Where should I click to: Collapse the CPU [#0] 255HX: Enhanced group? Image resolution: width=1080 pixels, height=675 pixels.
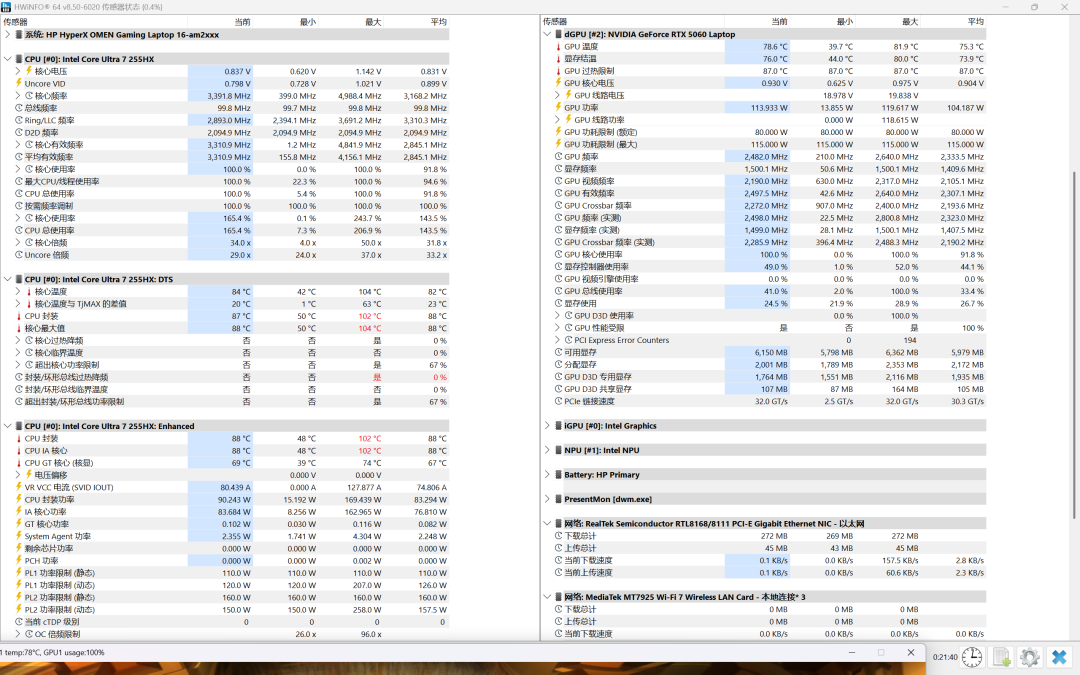coord(8,426)
